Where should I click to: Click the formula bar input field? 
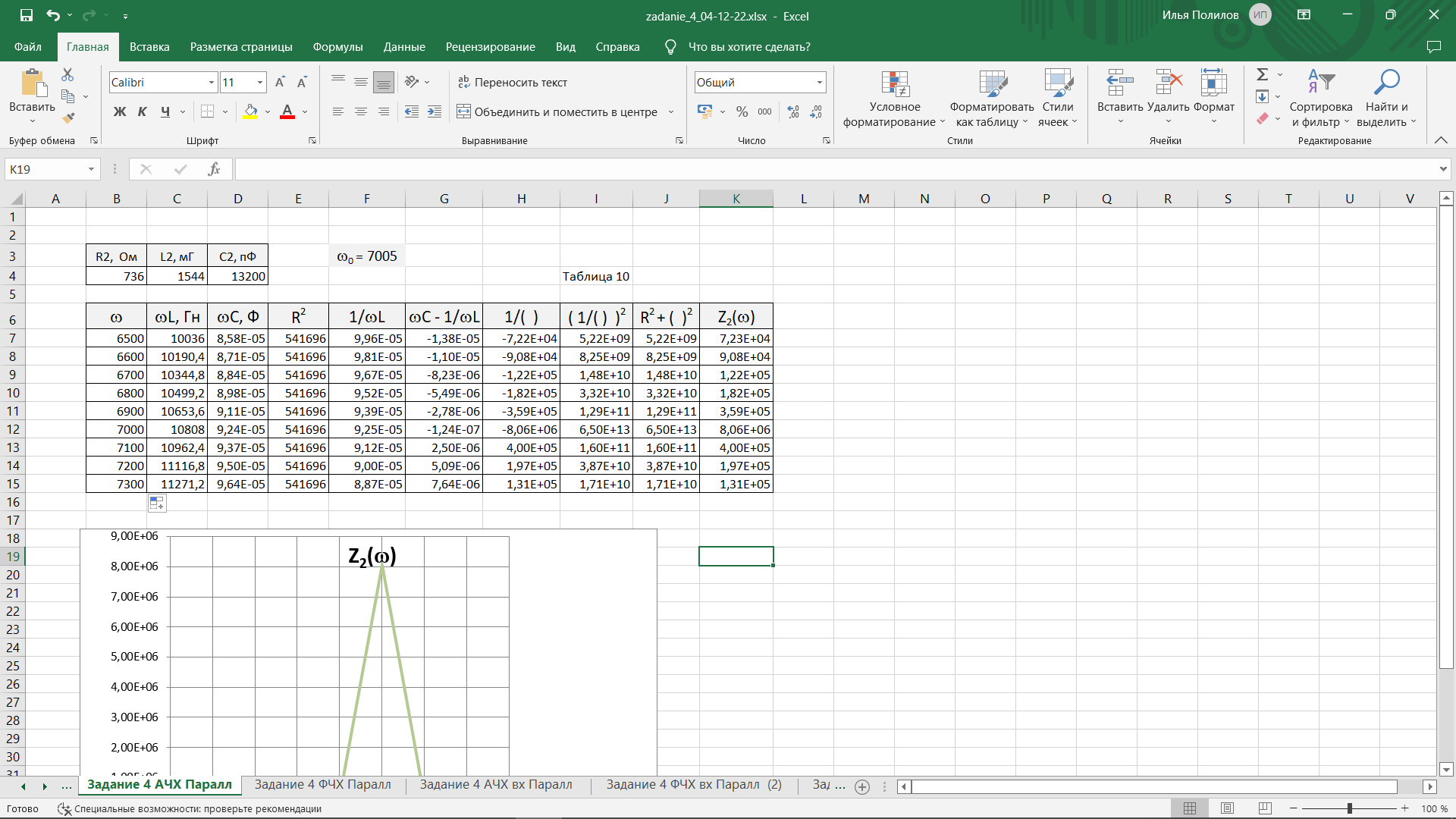(x=834, y=169)
